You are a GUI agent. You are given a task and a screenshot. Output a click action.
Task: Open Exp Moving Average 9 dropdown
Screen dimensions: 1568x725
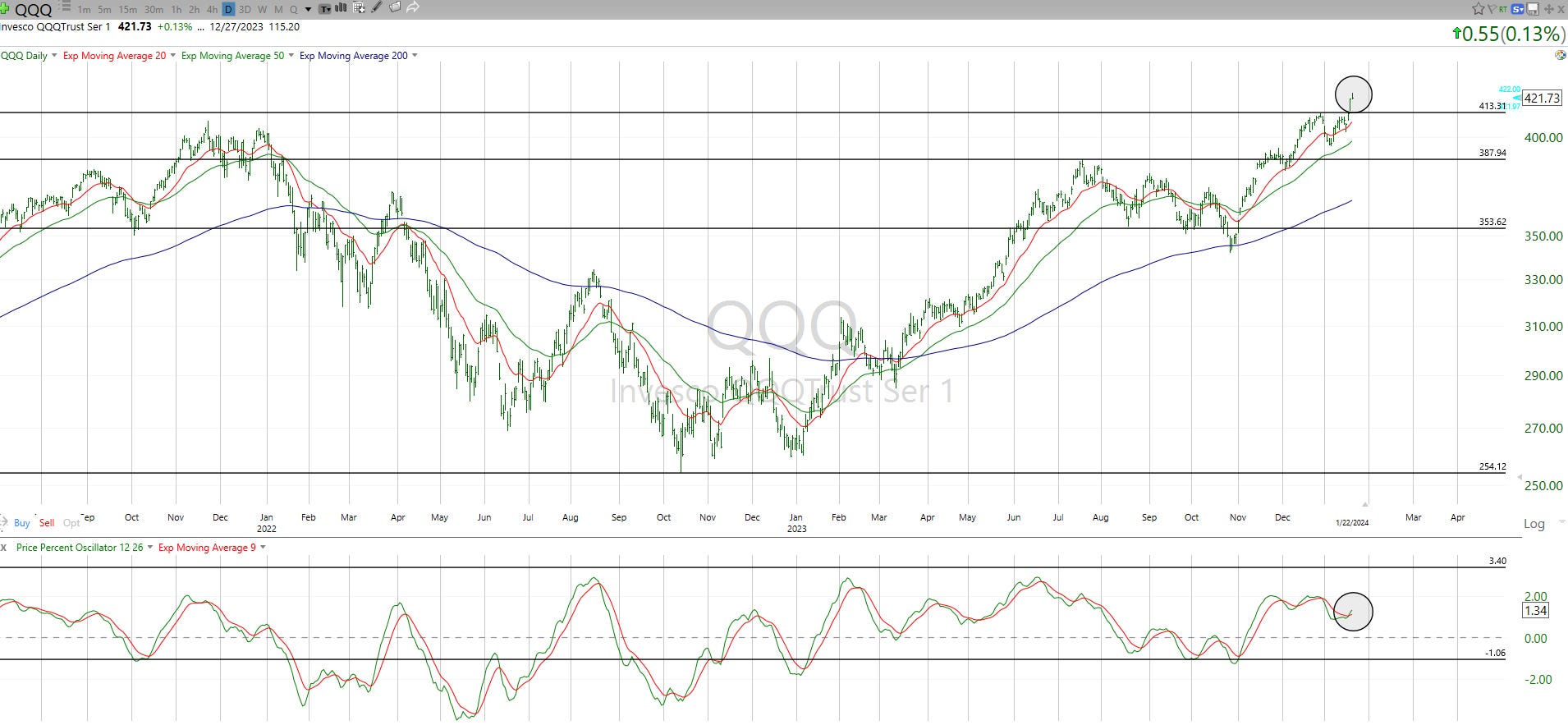tap(263, 547)
